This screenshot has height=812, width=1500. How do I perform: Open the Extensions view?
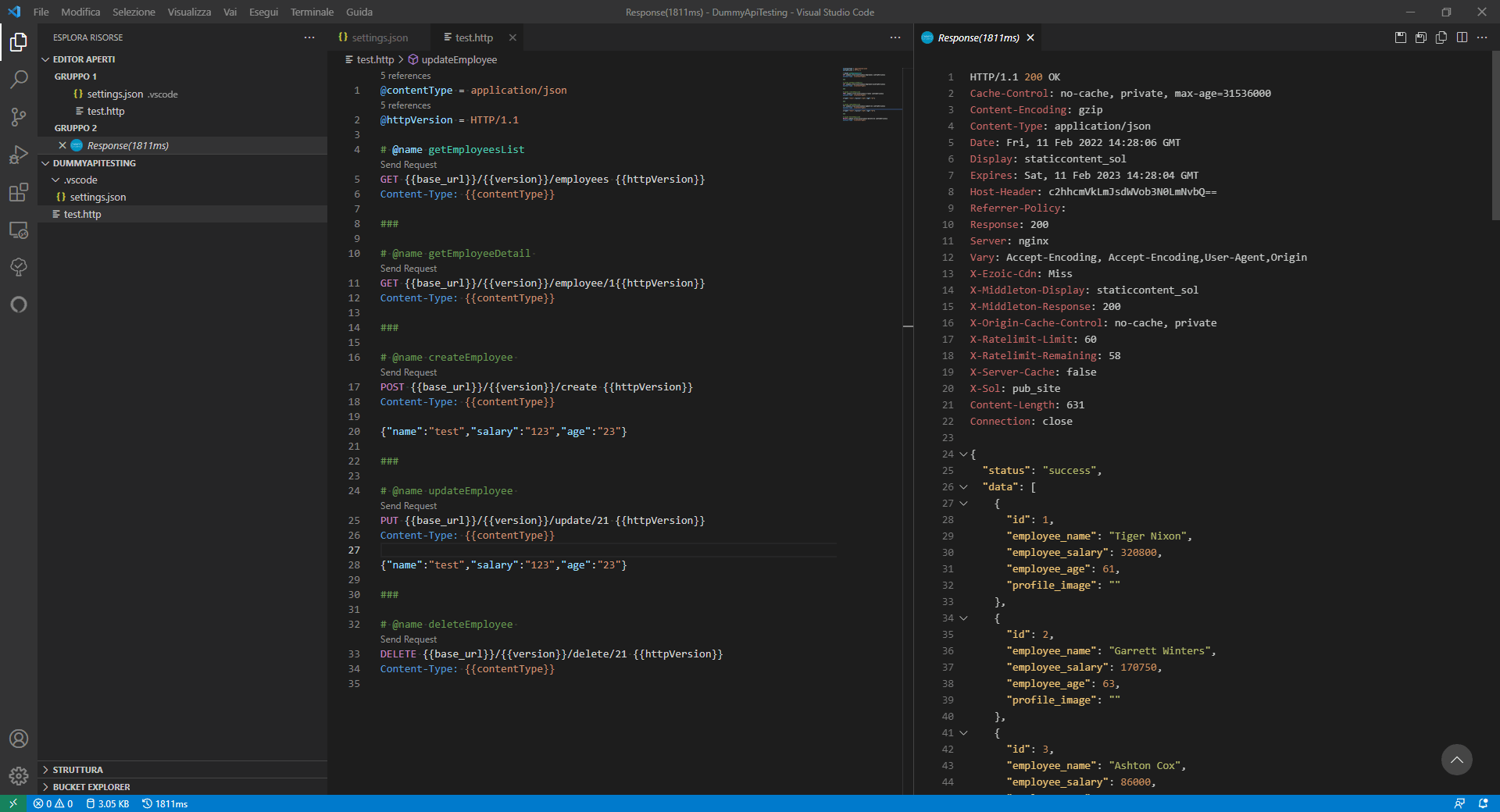pos(19,193)
